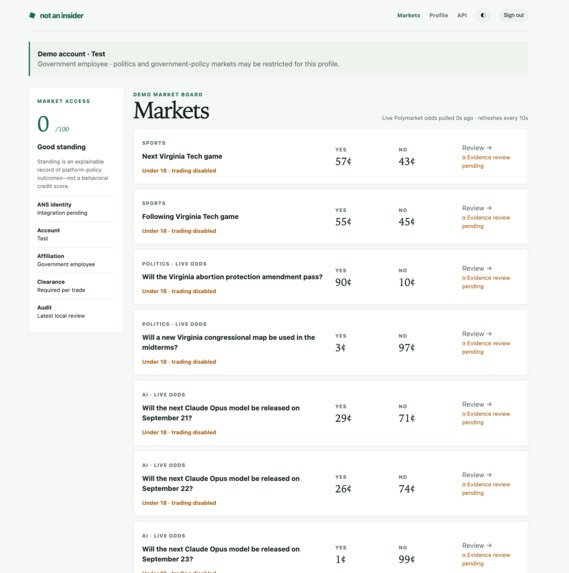The height and width of the screenshot is (573, 569).
Task: Click the not an insider brand name
Action: pos(61,15)
